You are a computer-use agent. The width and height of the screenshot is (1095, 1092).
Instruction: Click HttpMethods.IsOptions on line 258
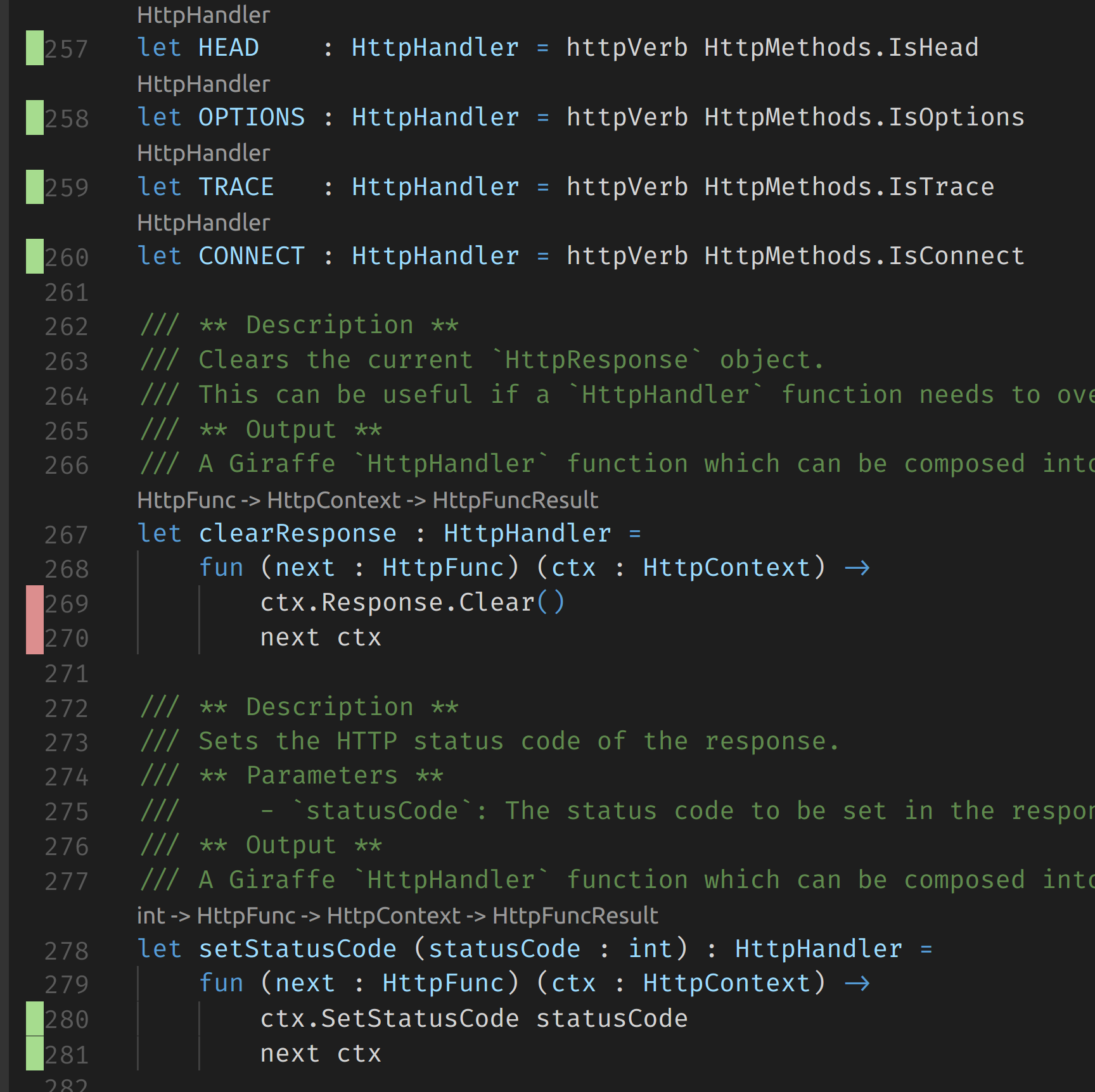[x=864, y=117]
